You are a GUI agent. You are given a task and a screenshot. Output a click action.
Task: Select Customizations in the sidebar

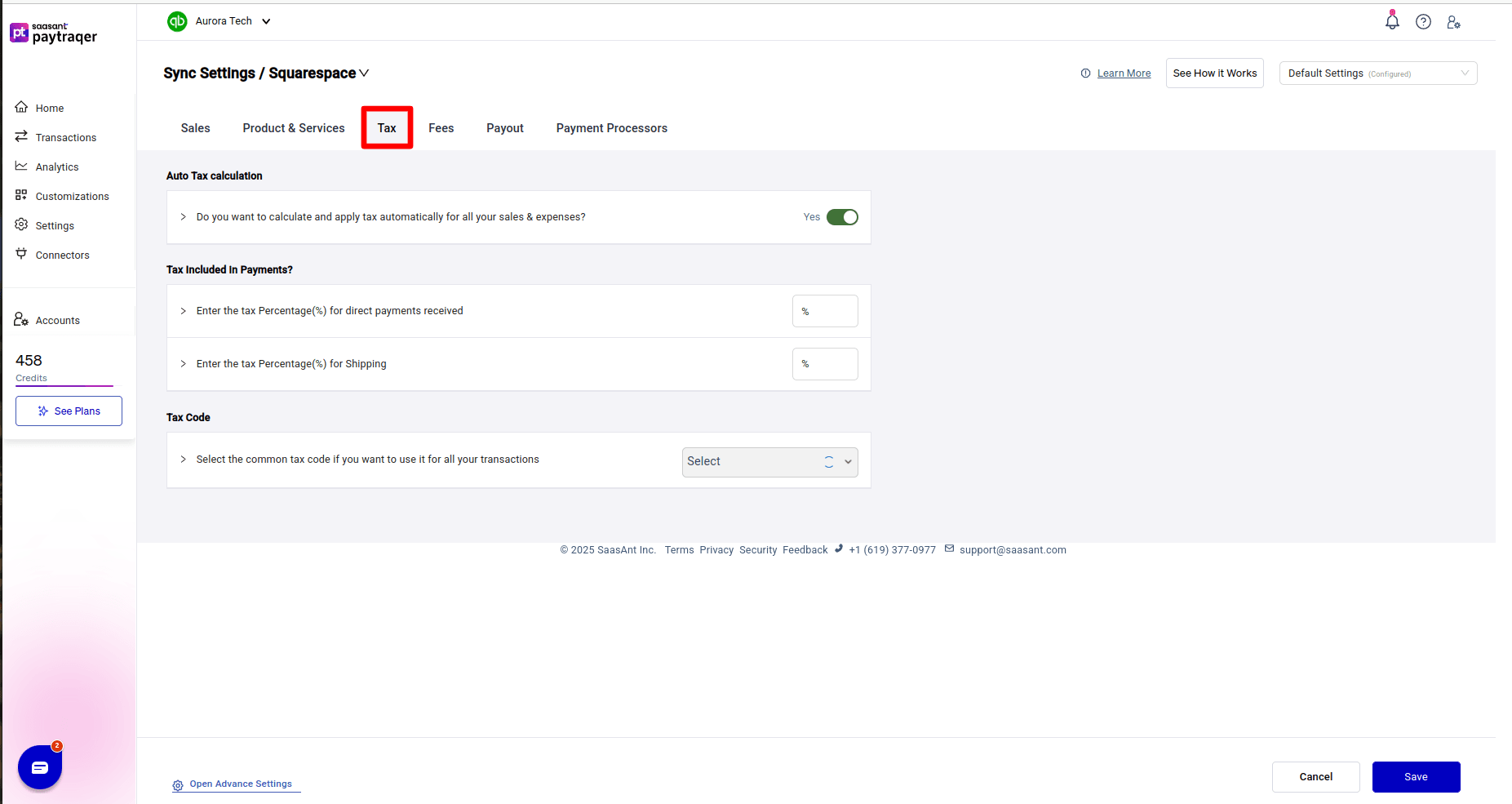click(72, 196)
